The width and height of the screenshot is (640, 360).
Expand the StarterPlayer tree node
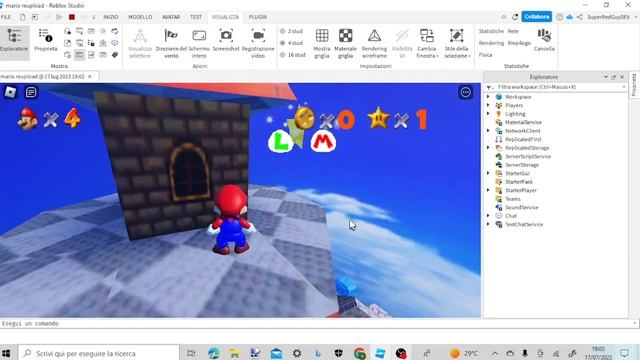488,190
